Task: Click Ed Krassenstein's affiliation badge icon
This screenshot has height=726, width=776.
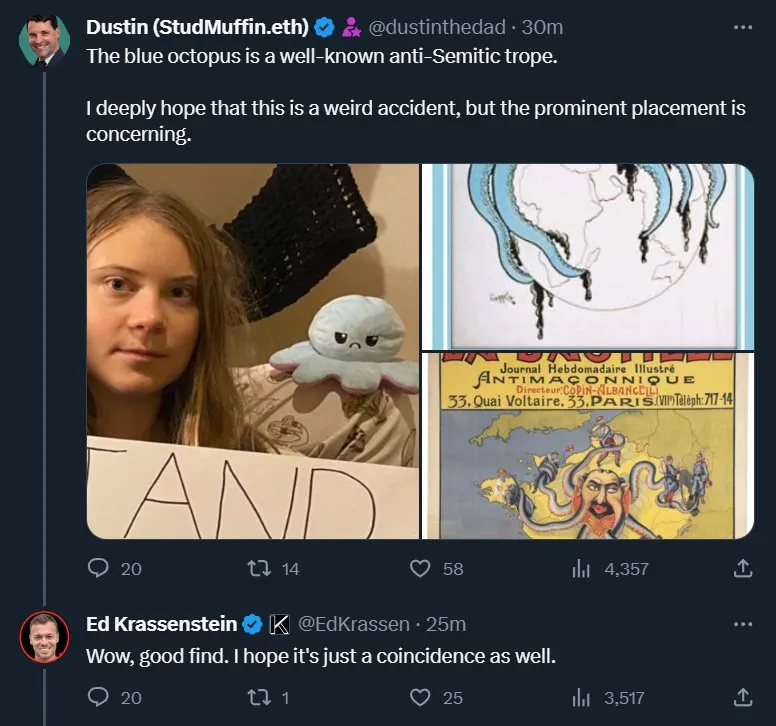Action: pos(281,624)
